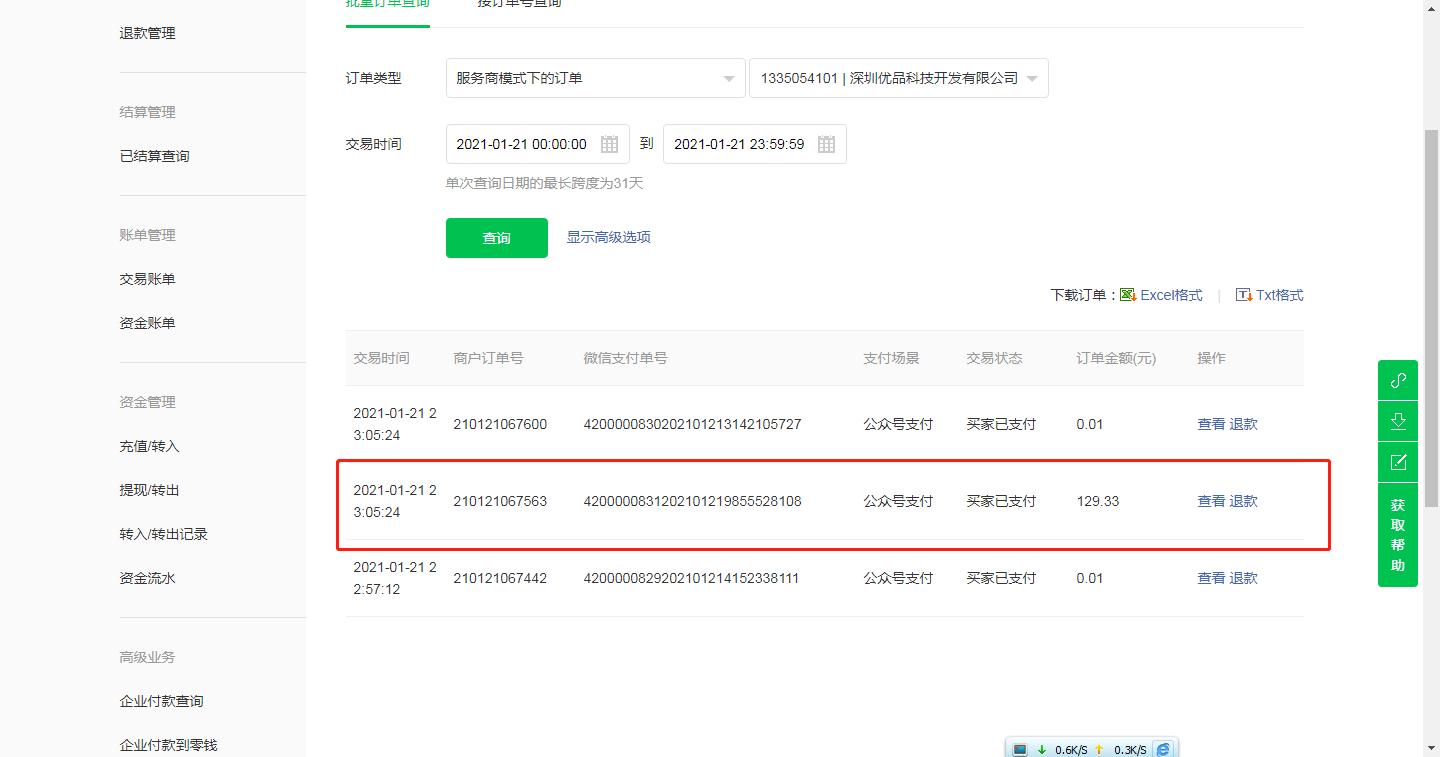Expand the 订单类型 dropdown

point(595,78)
